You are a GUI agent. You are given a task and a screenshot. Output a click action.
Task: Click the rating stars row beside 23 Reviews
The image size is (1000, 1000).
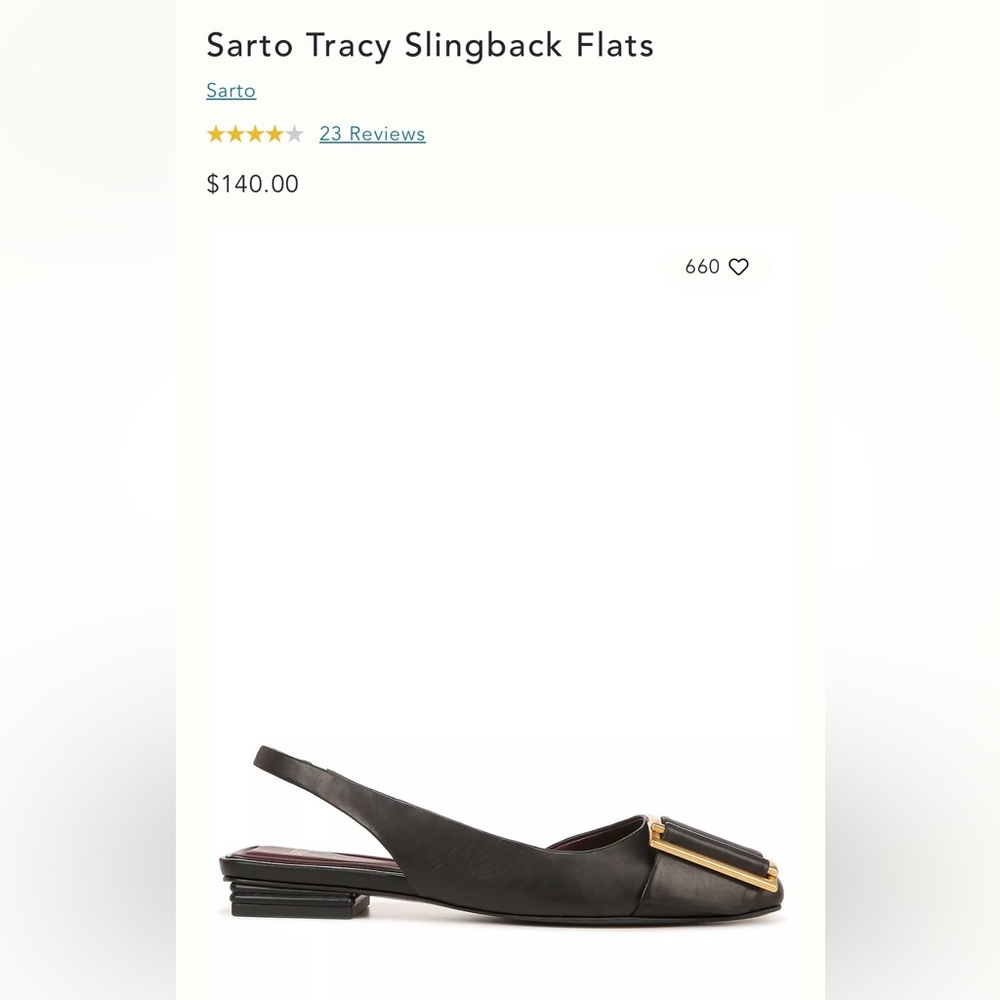[256, 133]
